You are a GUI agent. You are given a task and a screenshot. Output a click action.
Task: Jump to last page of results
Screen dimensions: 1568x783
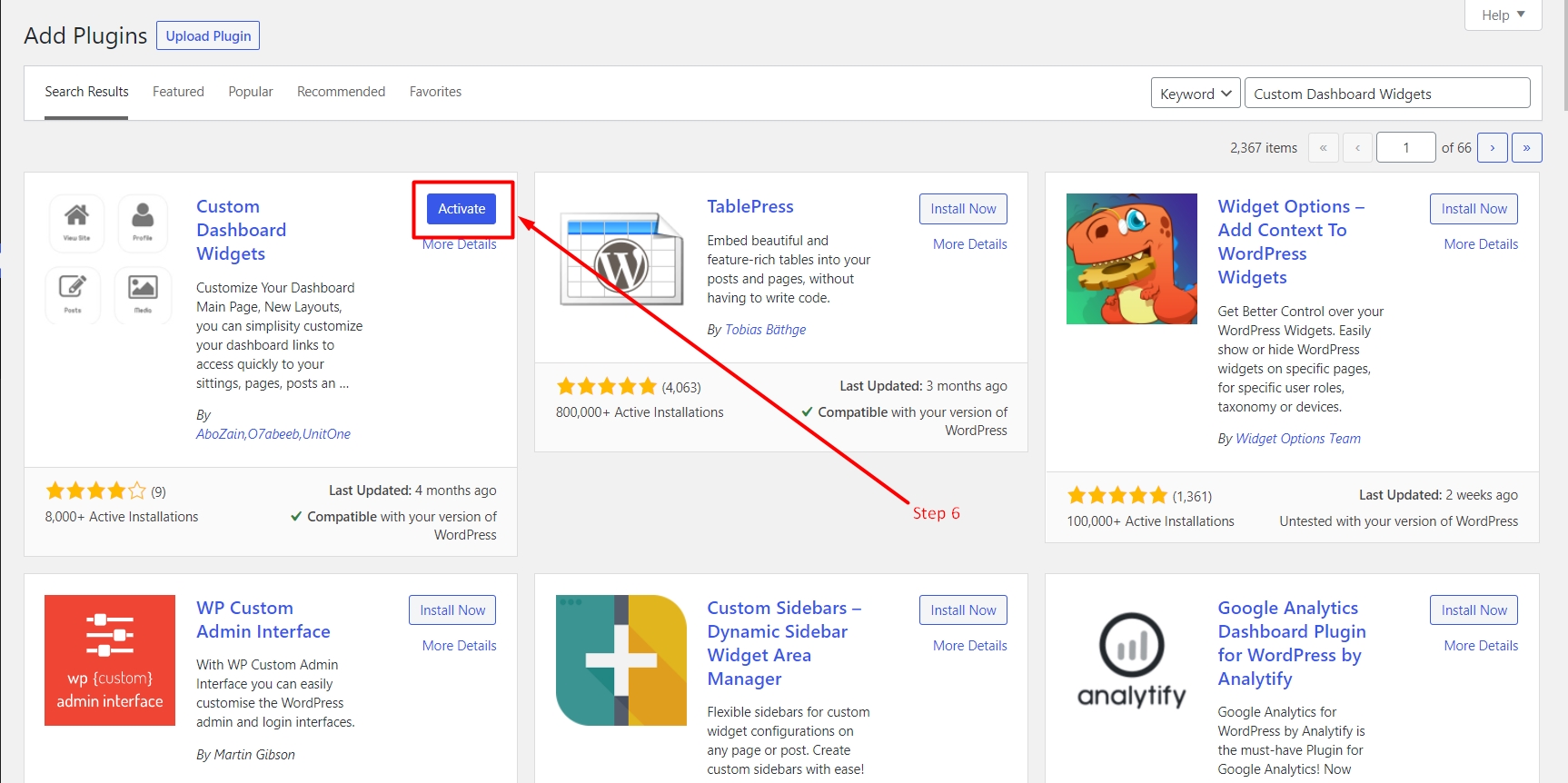[x=1527, y=148]
